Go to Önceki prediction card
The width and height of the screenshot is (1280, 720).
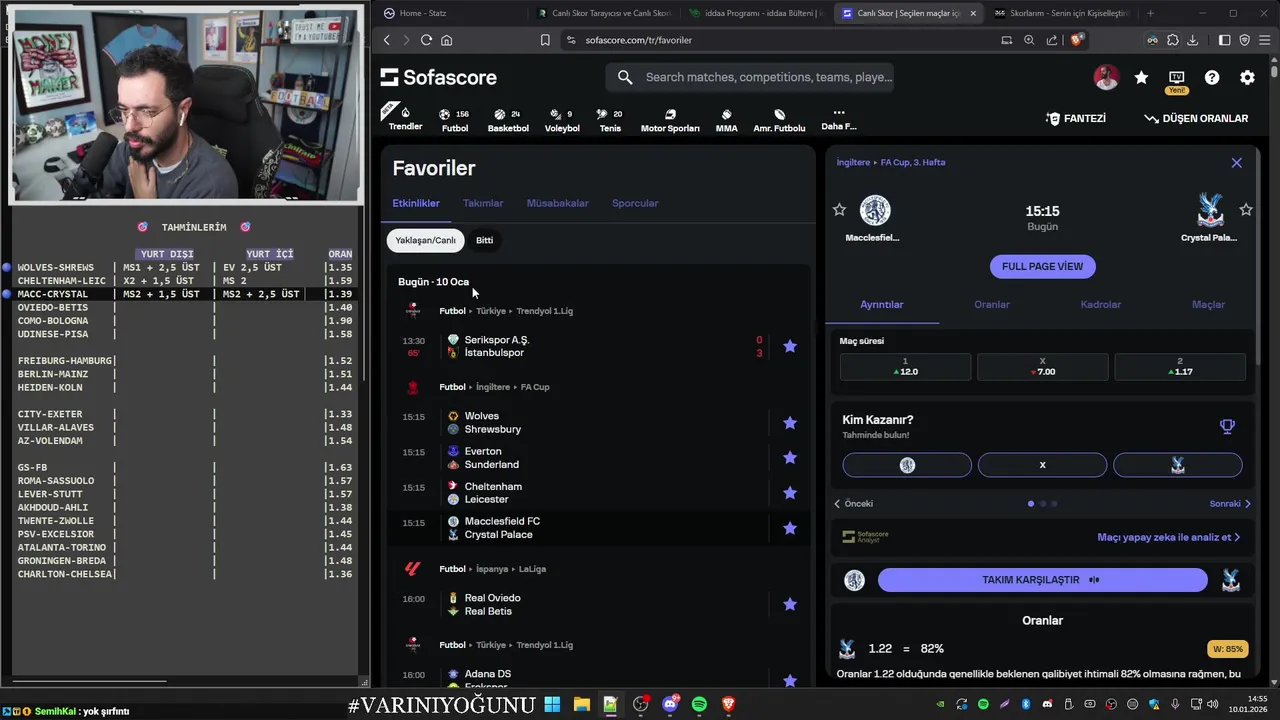(x=854, y=504)
